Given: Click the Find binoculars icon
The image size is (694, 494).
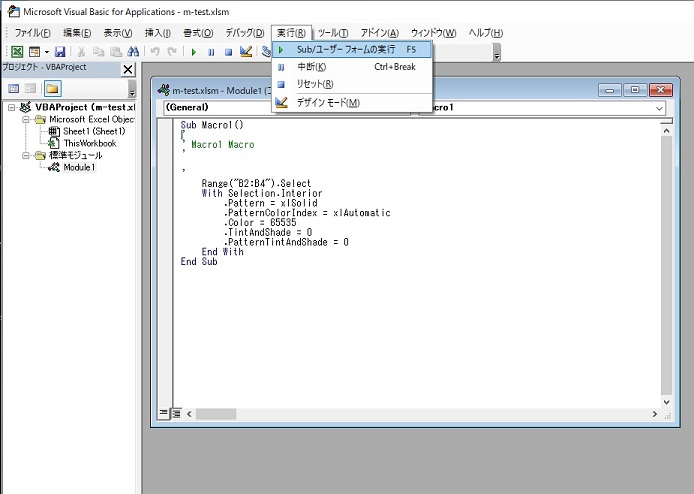Looking at the screenshot, I should coord(133,52).
